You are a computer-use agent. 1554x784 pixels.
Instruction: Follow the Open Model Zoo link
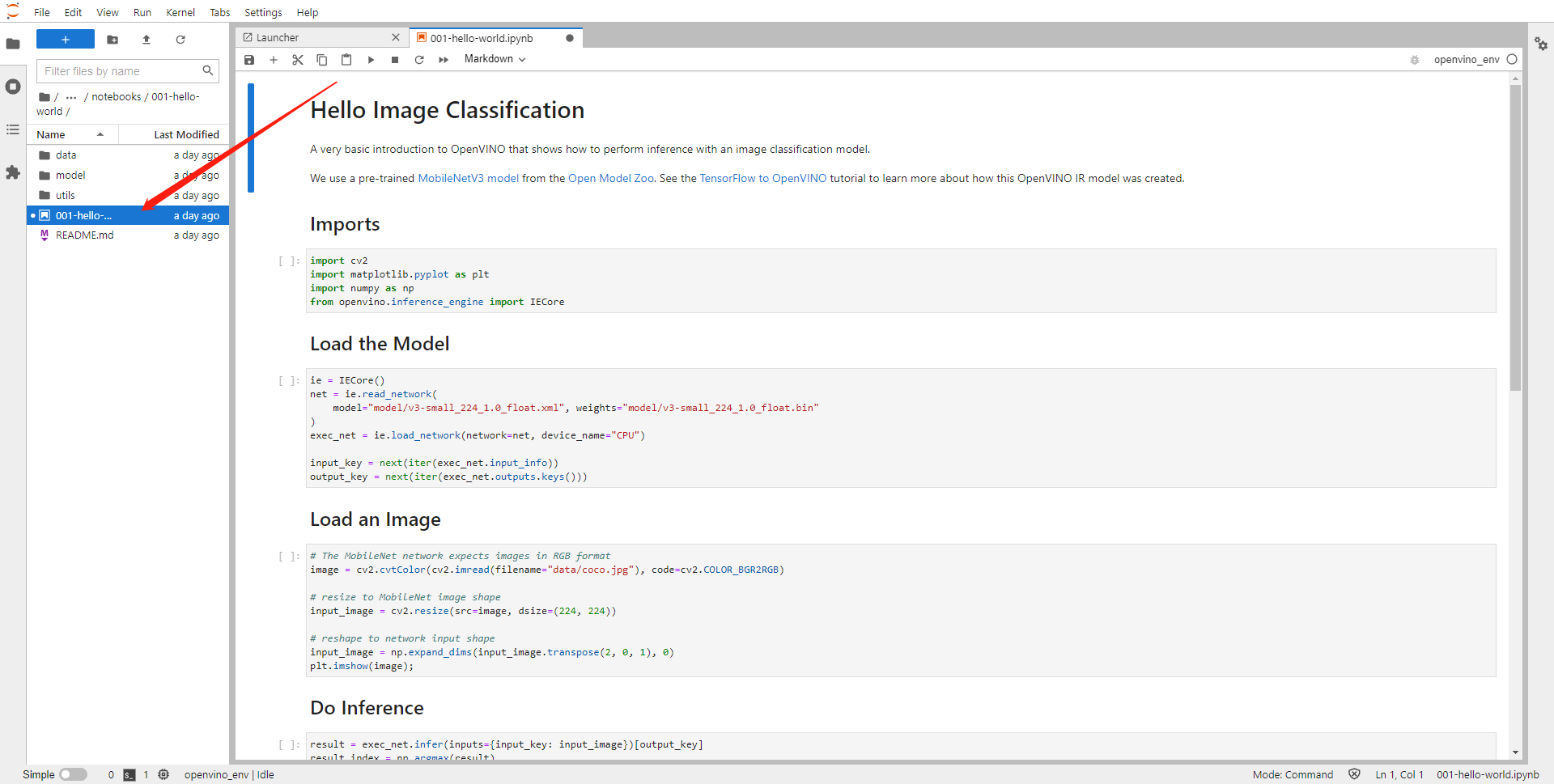point(611,178)
